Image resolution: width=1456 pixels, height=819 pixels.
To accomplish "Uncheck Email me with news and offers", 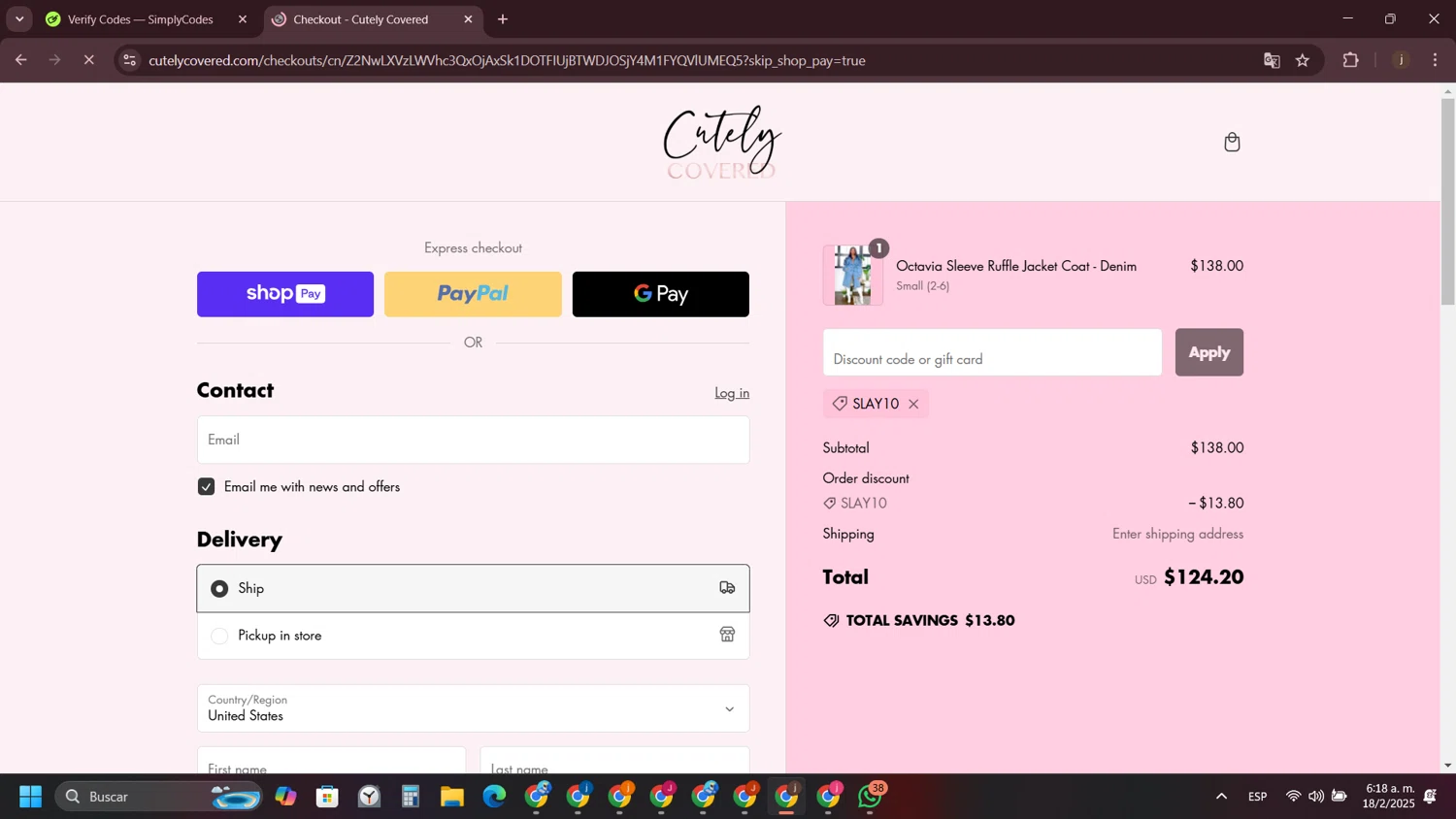I will pos(206,486).
